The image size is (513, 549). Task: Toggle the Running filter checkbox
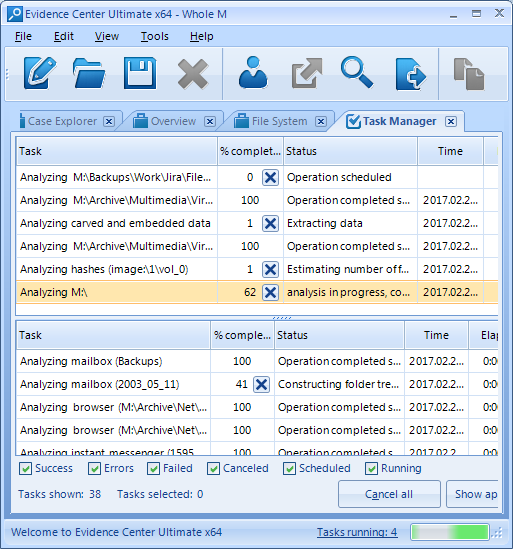click(371, 468)
